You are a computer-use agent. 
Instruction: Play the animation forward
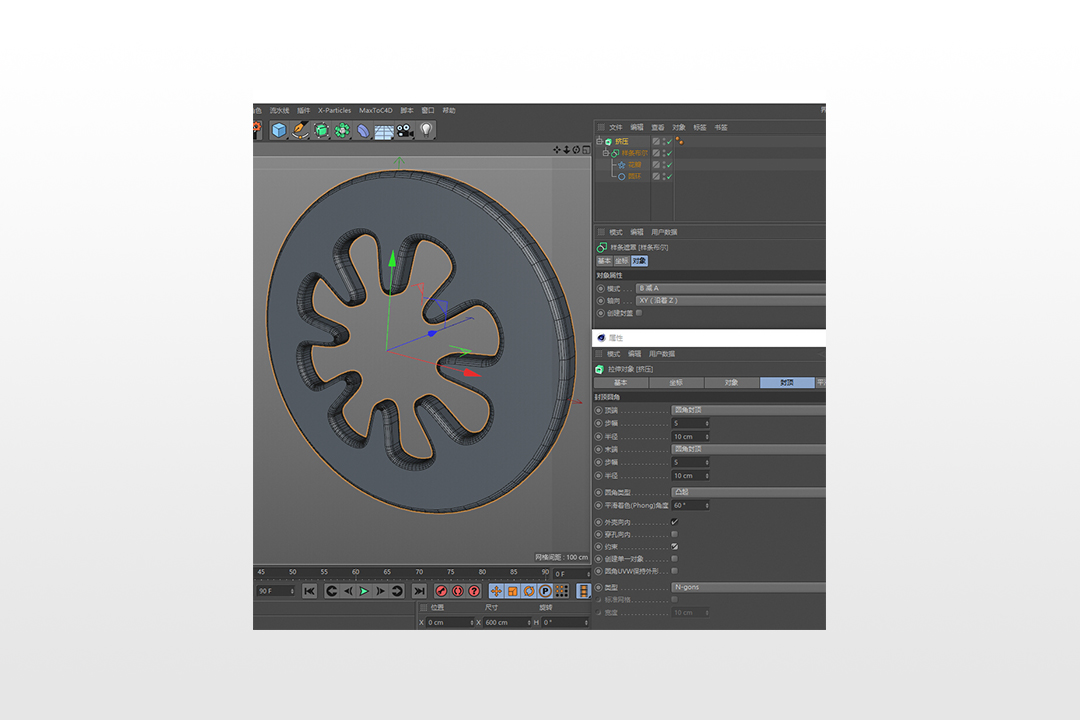point(364,591)
